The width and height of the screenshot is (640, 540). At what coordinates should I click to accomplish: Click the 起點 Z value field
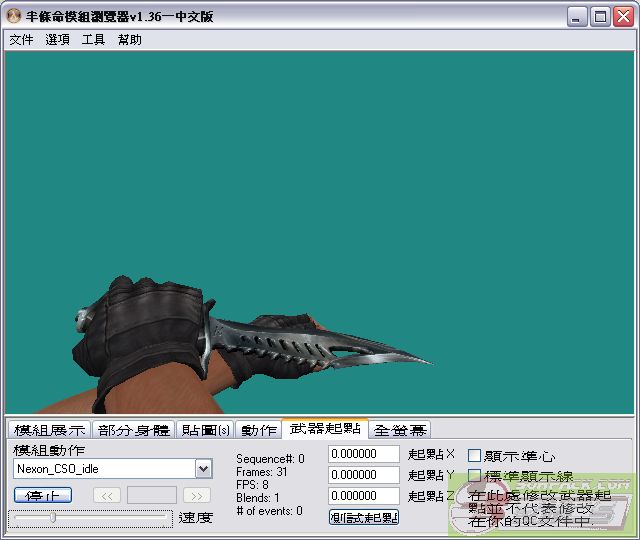click(364, 496)
